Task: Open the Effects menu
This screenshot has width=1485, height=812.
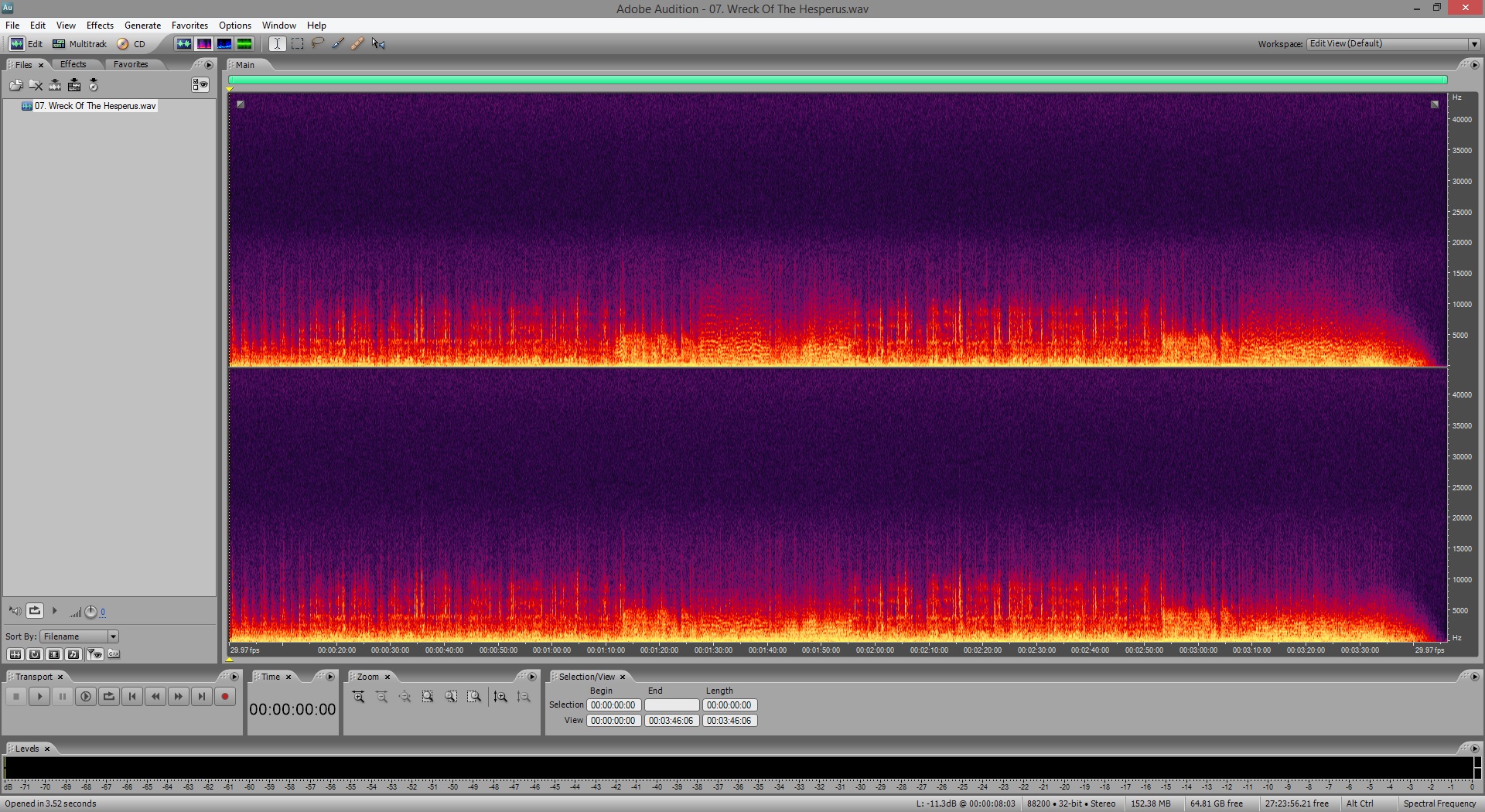Action: [x=100, y=26]
